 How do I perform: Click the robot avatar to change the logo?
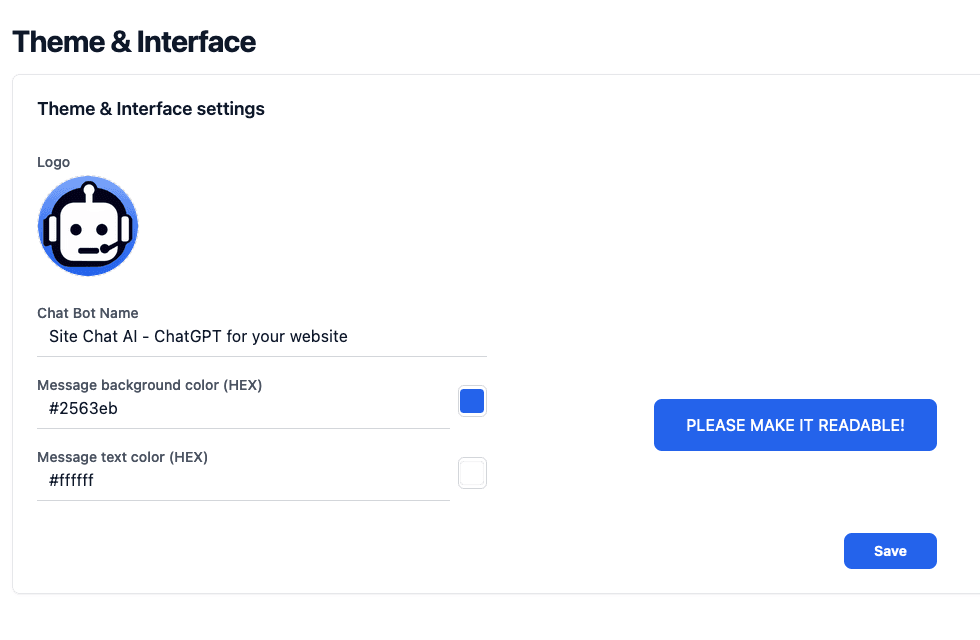(88, 226)
